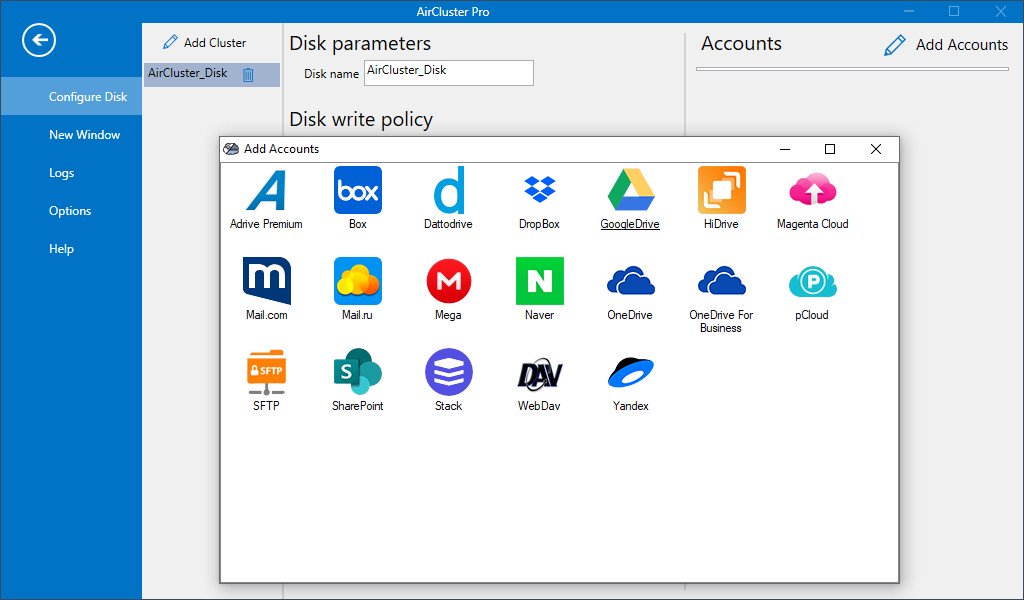Click the Magenta Cloud label
This screenshot has width=1024, height=600.
[x=812, y=224]
